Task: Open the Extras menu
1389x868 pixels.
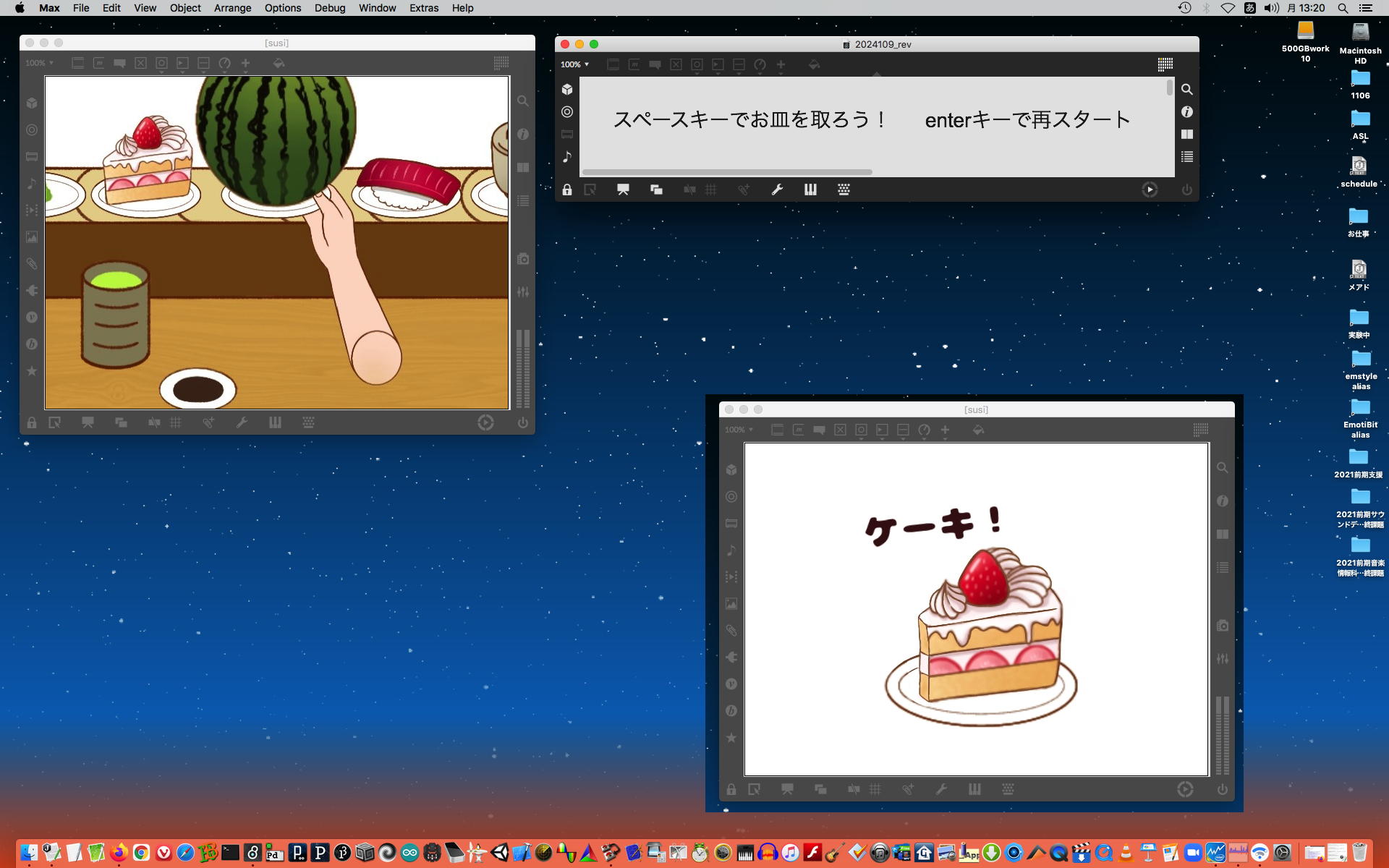Action: click(423, 8)
